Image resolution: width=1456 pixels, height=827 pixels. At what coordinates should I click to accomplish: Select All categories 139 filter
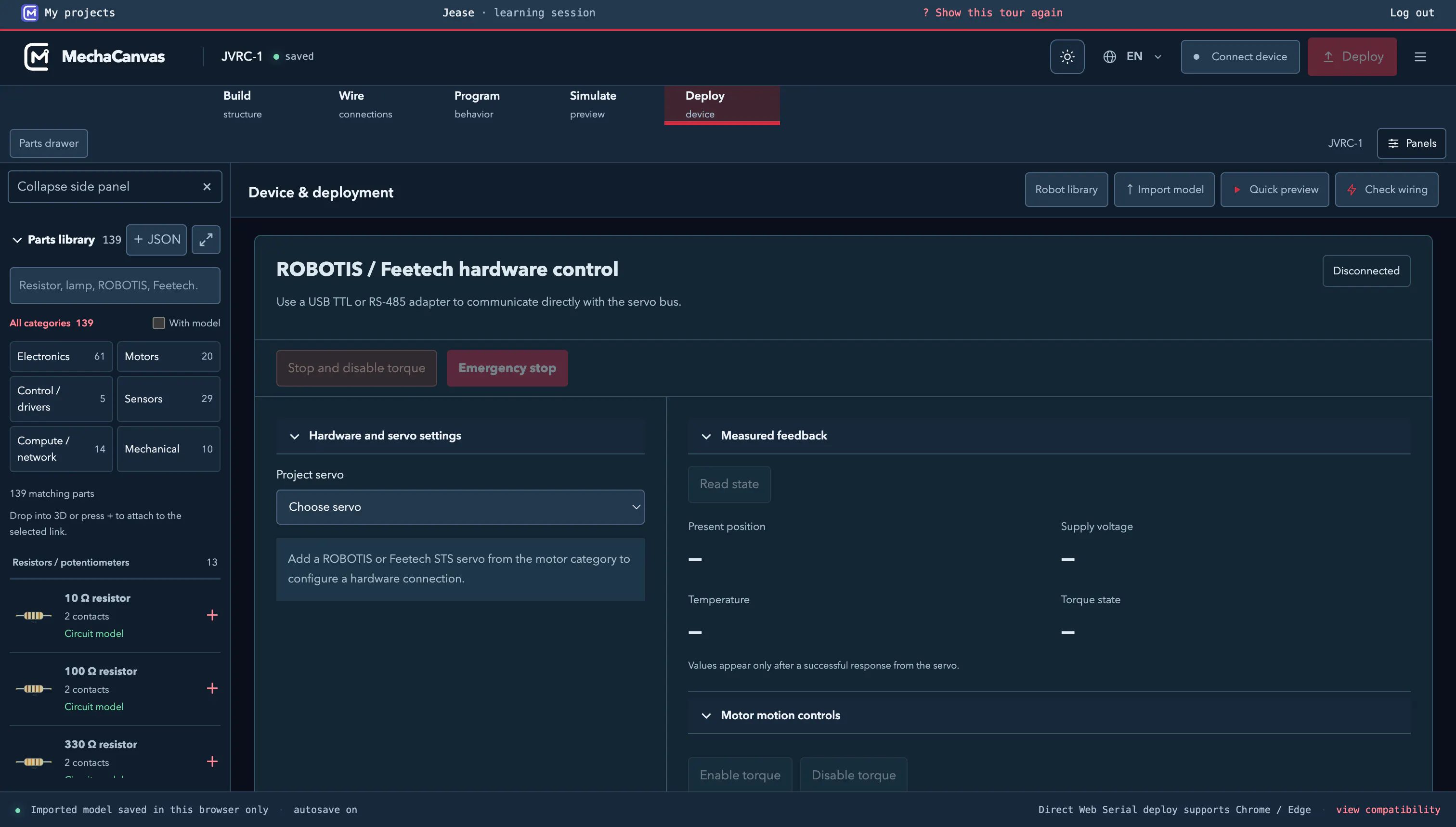pyautogui.click(x=51, y=323)
